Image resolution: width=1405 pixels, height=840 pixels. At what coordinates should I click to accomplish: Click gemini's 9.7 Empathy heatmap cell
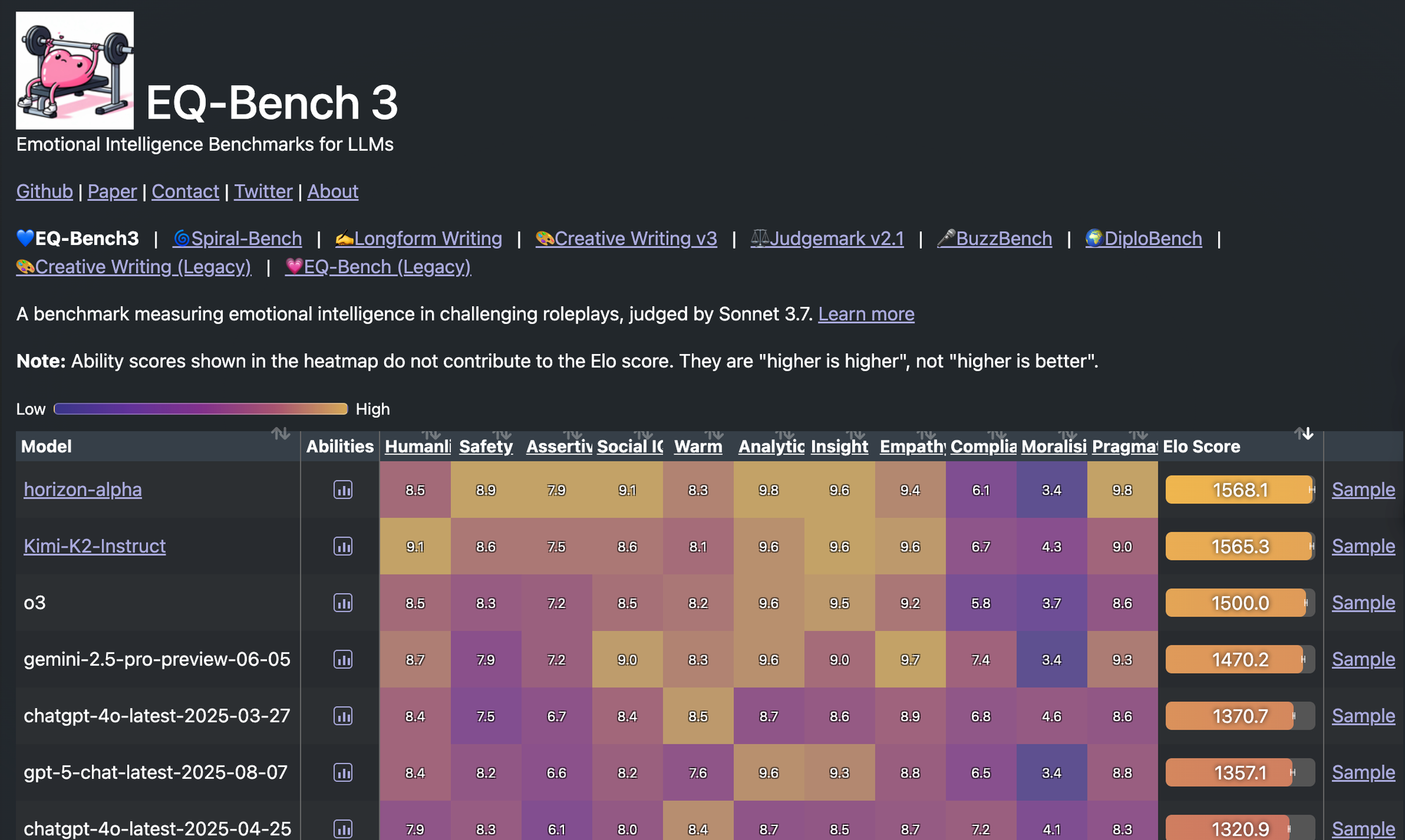point(910,659)
